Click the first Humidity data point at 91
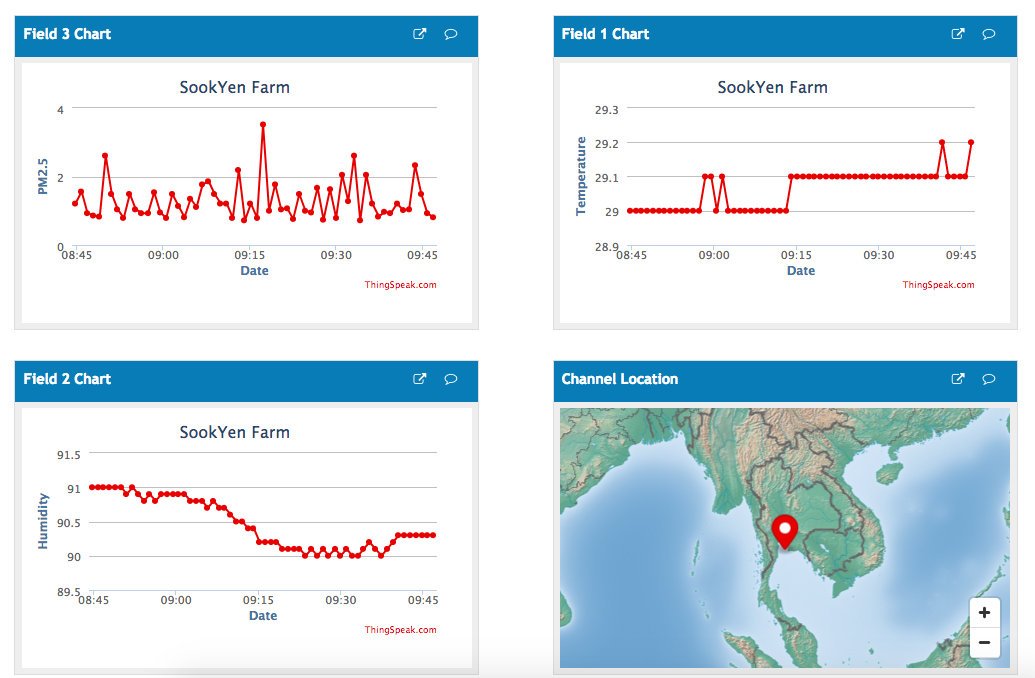Screen dimensions: 1035x678 pyautogui.click(x=93, y=487)
